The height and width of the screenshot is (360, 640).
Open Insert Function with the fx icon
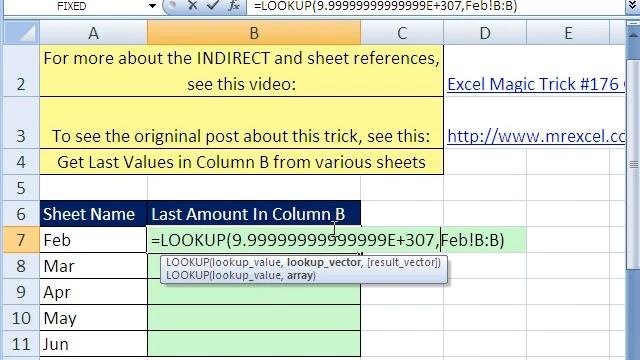tap(234, 5)
